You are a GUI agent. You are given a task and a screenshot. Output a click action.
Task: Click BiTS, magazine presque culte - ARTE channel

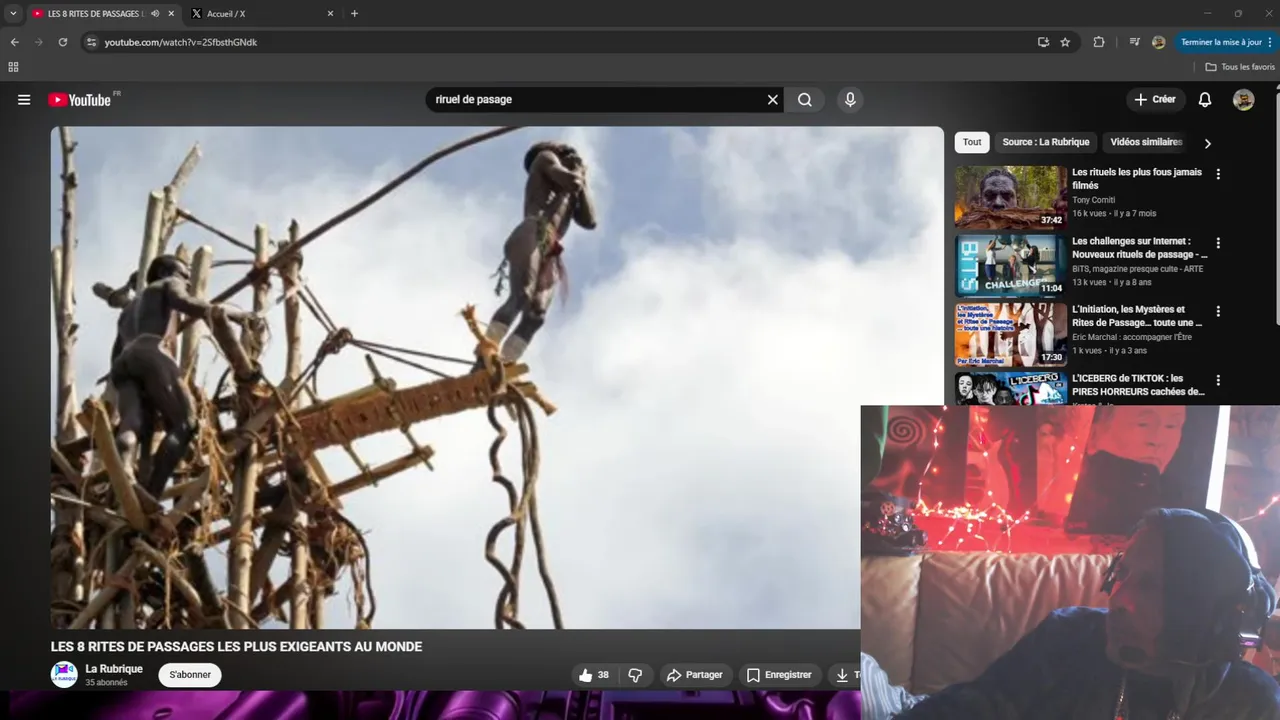(1138, 269)
